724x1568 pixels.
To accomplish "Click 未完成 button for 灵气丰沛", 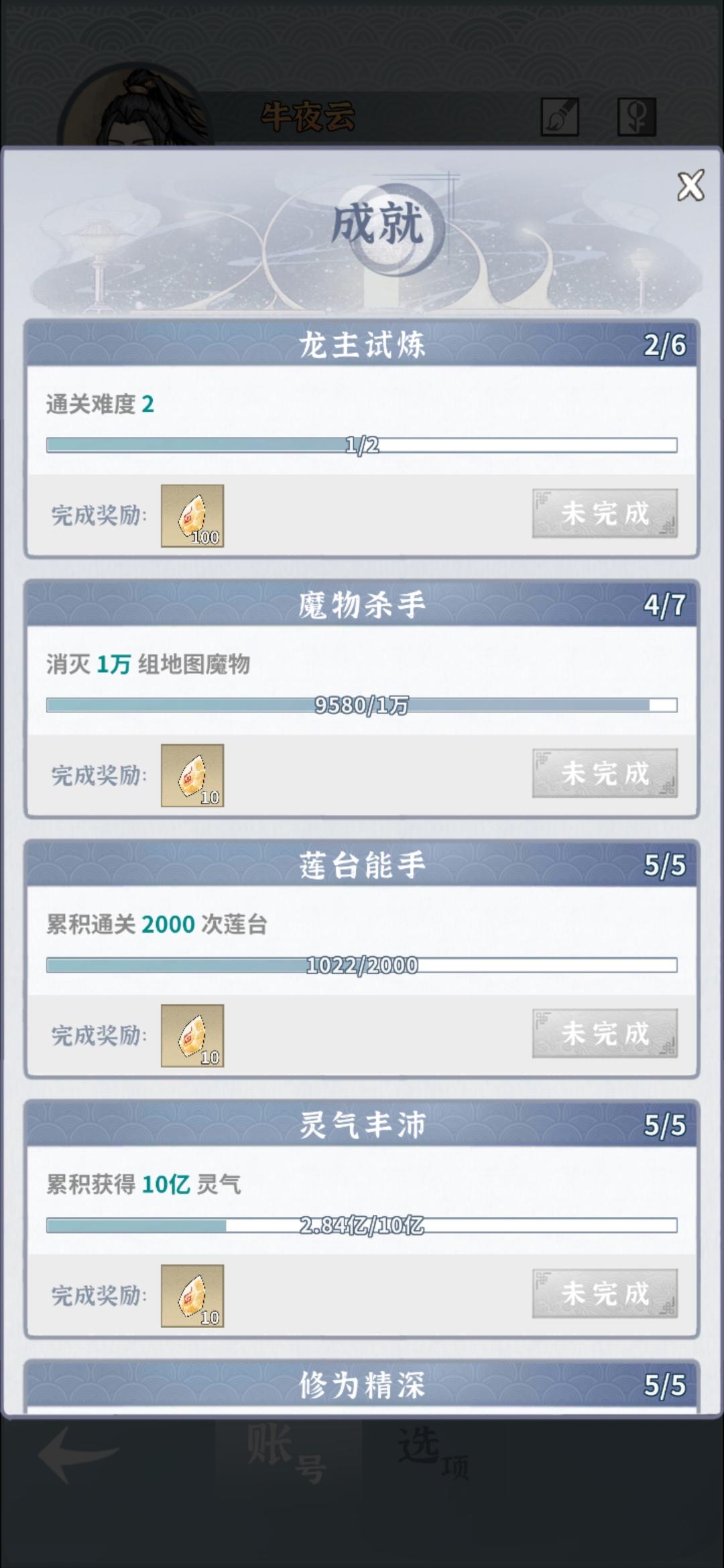I will tap(605, 1293).
